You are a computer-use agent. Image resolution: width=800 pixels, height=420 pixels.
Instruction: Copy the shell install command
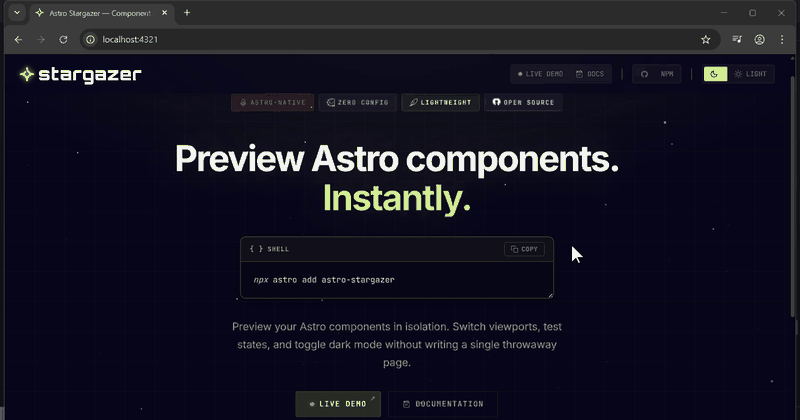(524, 249)
